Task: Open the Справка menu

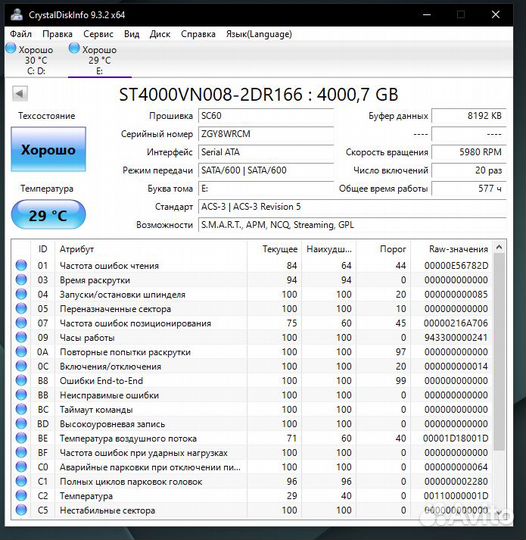Action: click(198, 34)
